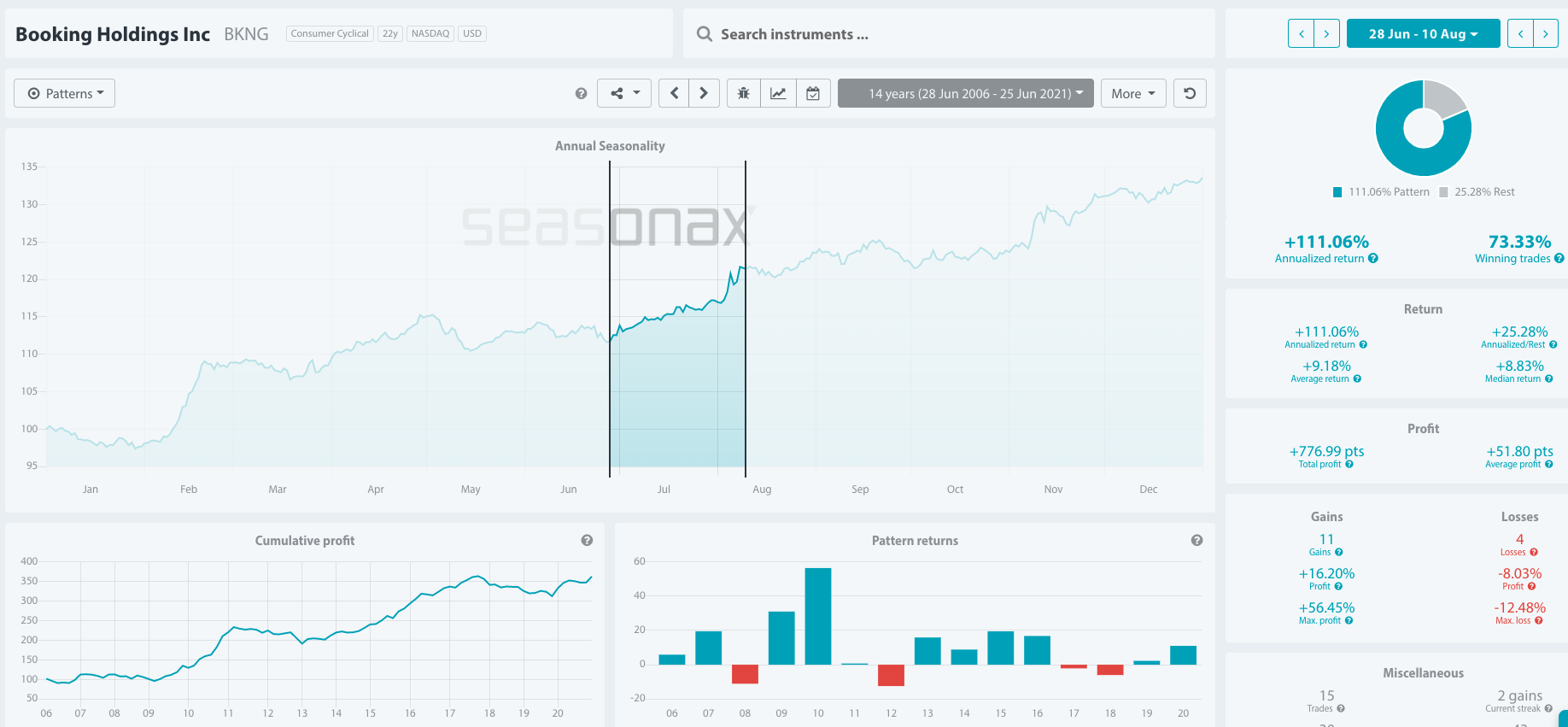Image resolution: width=1568 pixels, height=727 pixels.
Task: Click the right arrow just after the 28 Jun - 10 Aug button
Action: pos(1546,33)
